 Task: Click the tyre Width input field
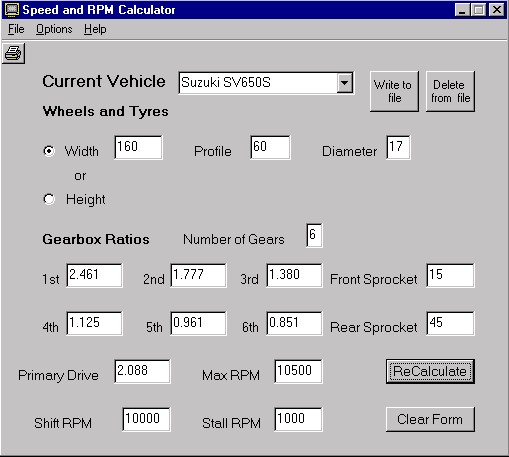[138, 147]
